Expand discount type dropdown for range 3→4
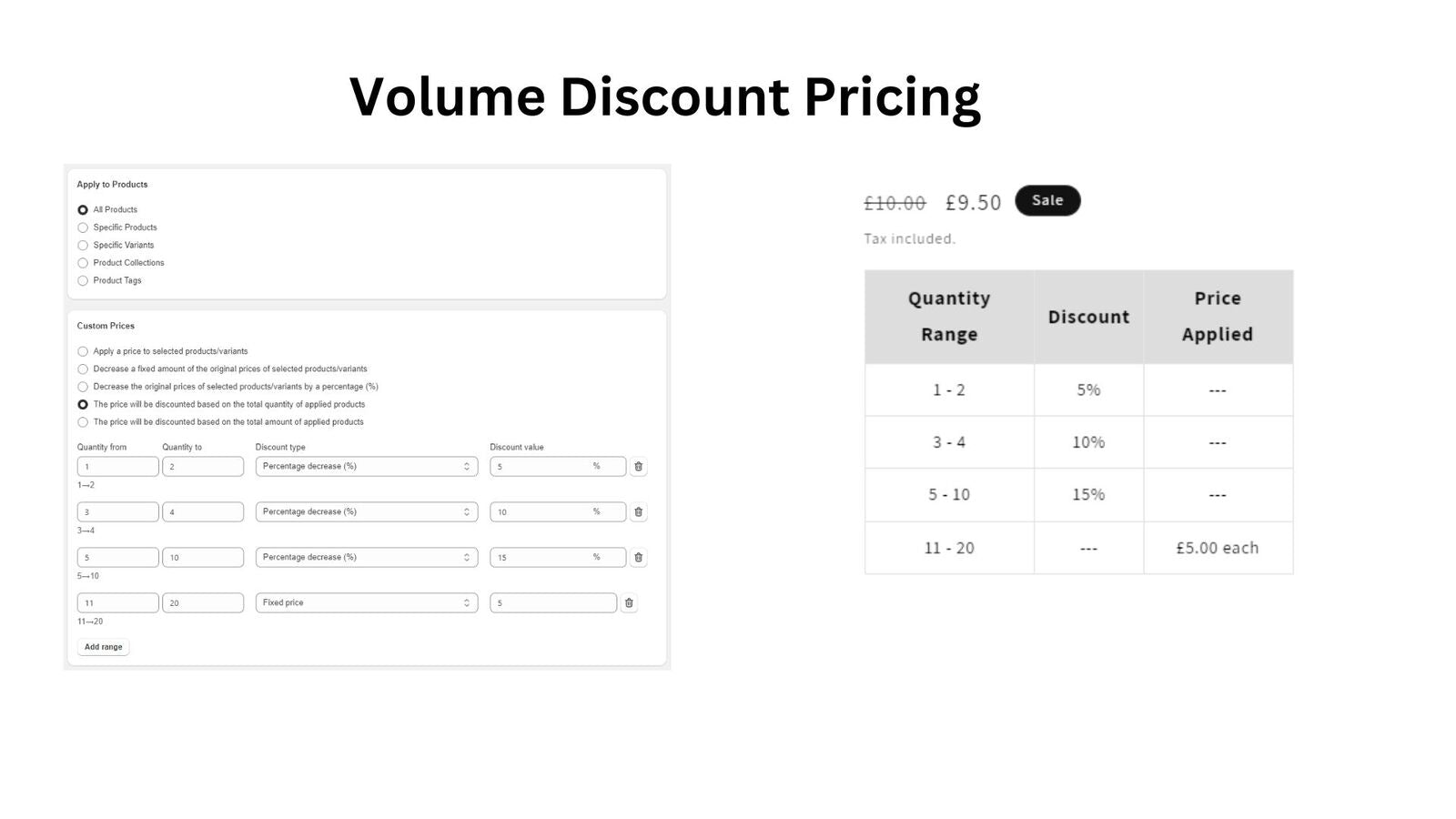This screenshot has height=819, width=1456. [367, 511]
